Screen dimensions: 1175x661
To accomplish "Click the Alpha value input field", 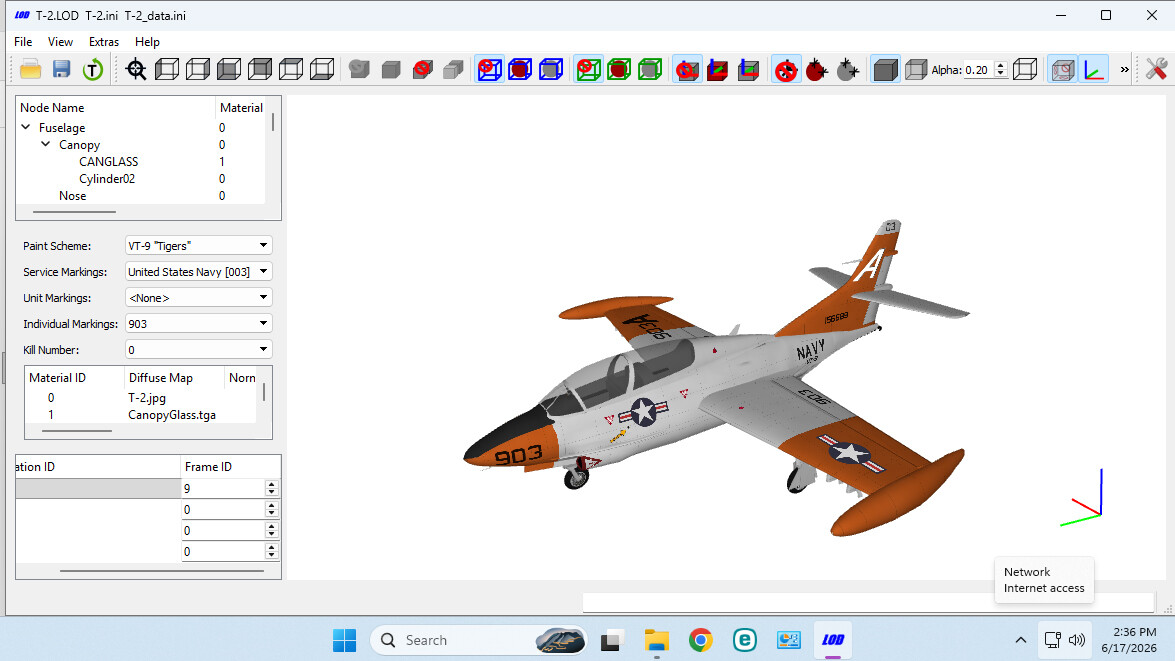I will pyautogui.click(x=978, y=70).
